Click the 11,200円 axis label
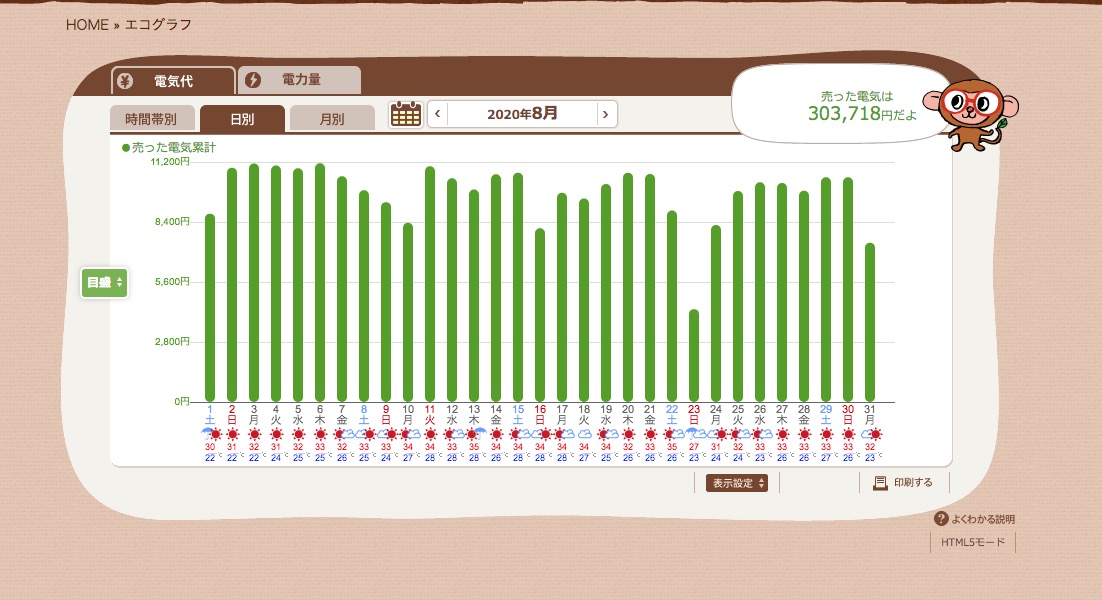The image size is (1102, 600). (170, 162)
